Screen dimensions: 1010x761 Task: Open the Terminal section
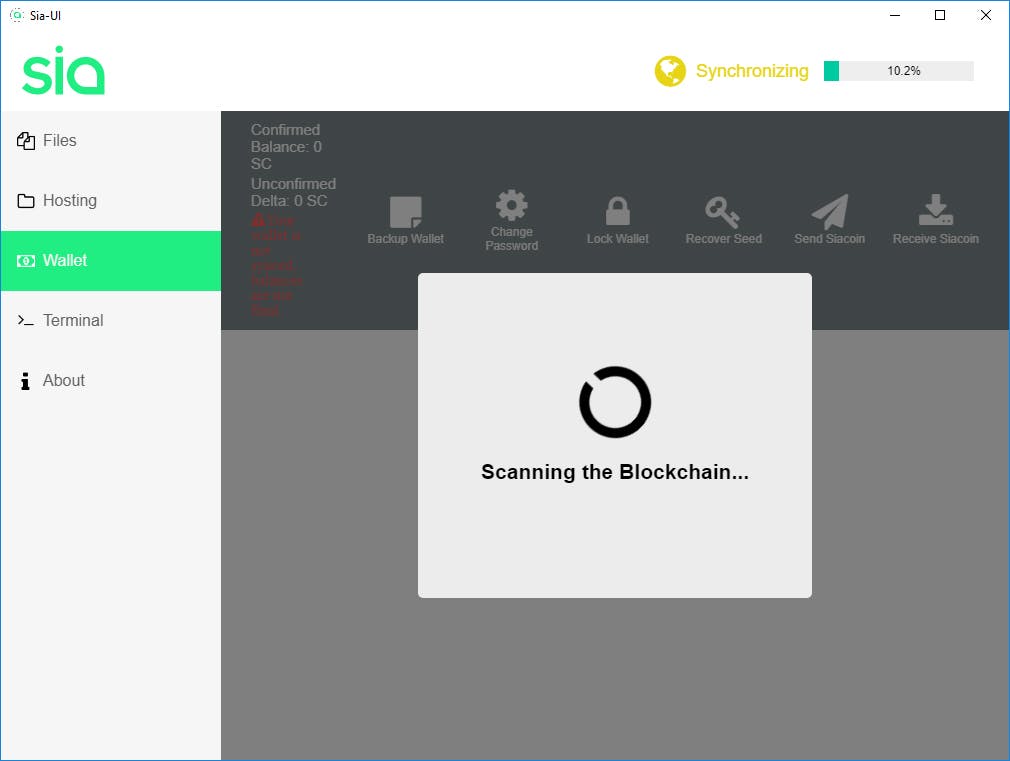click(111, 320)
